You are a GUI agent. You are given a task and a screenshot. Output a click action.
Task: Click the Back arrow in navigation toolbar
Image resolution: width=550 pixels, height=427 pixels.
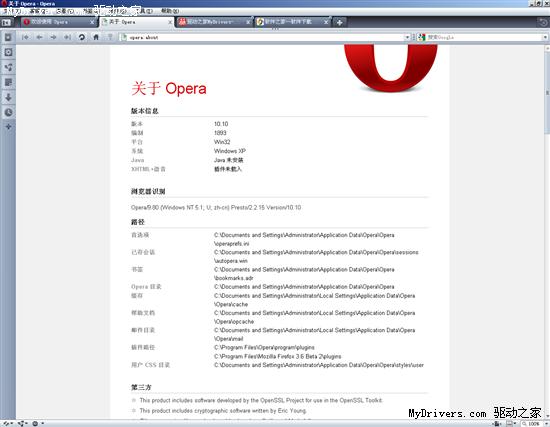point(39,37)
